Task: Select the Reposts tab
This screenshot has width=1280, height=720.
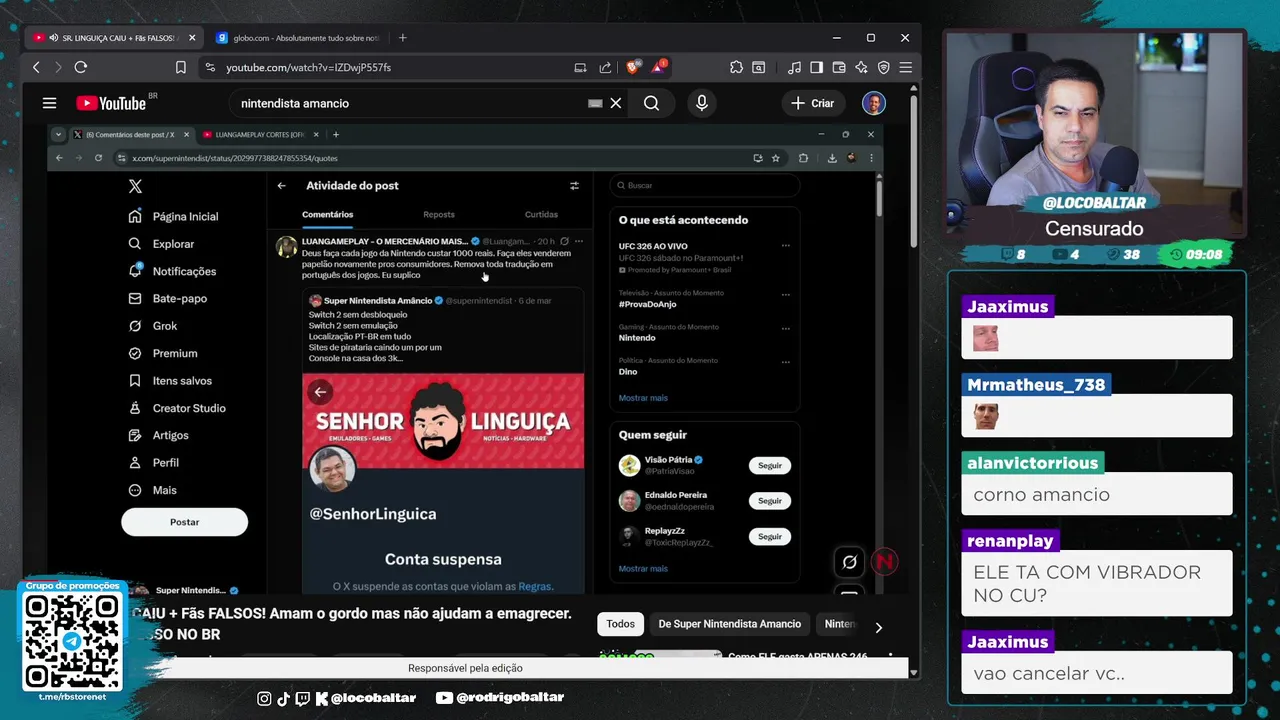Action: click(438, 214)
